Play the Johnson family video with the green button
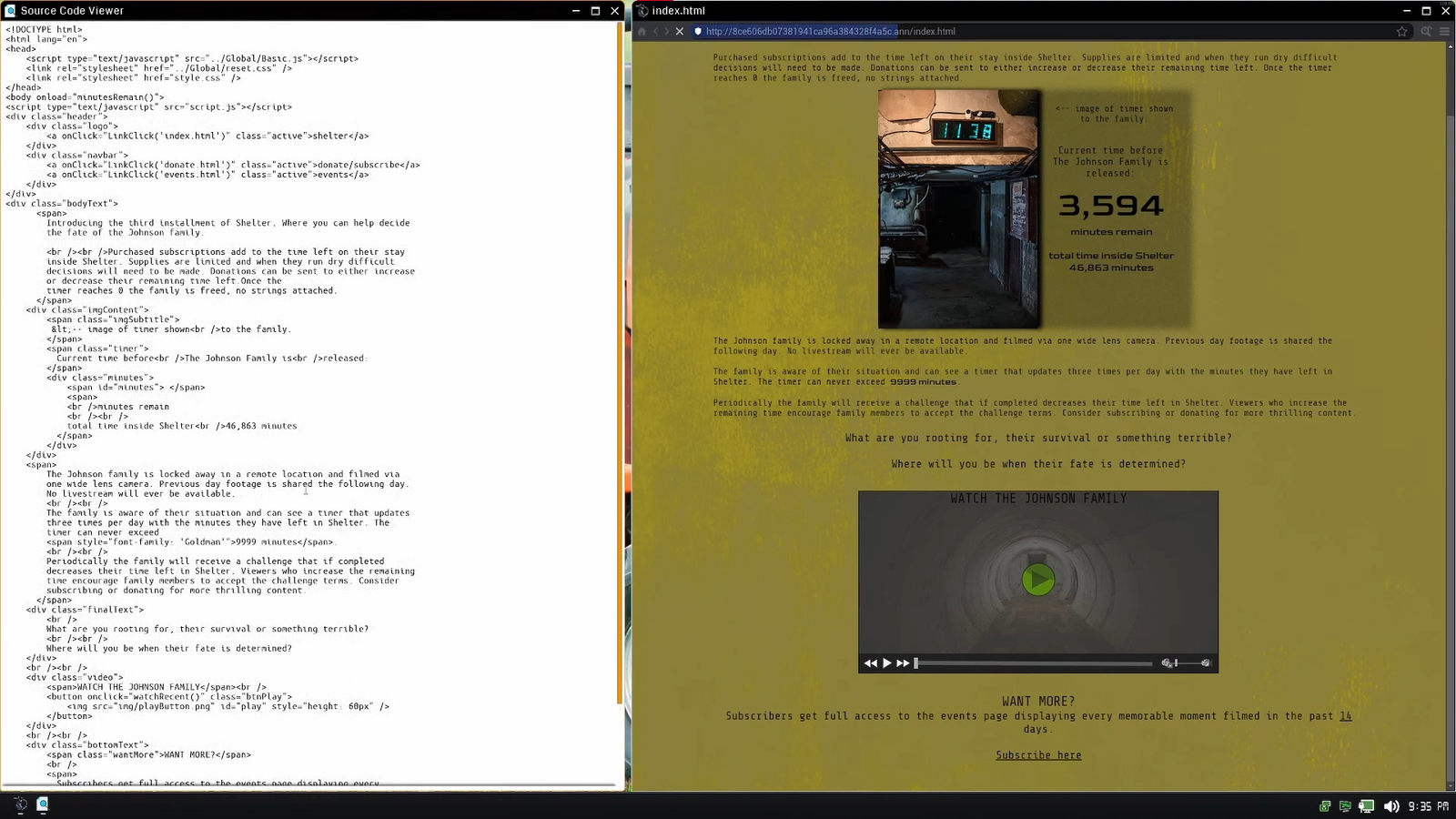 (x=1037, y=580)
